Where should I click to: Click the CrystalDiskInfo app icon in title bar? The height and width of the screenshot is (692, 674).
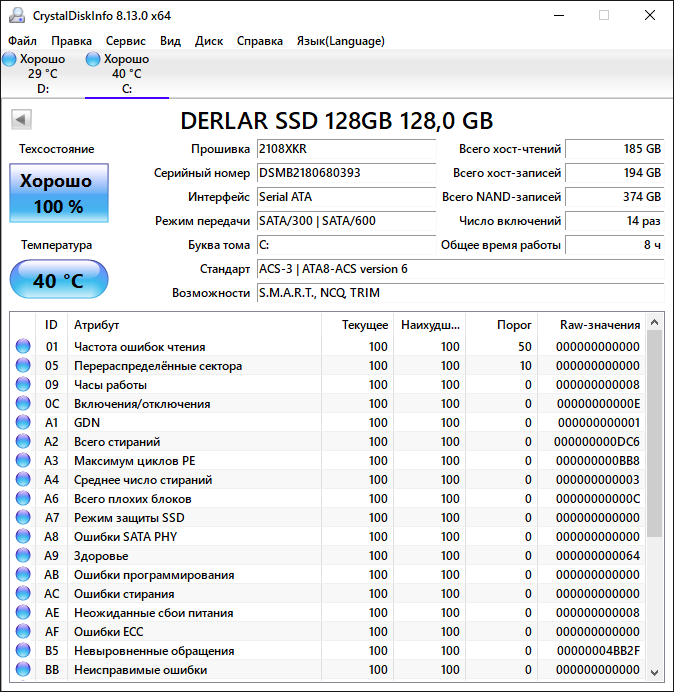[17, 15]
